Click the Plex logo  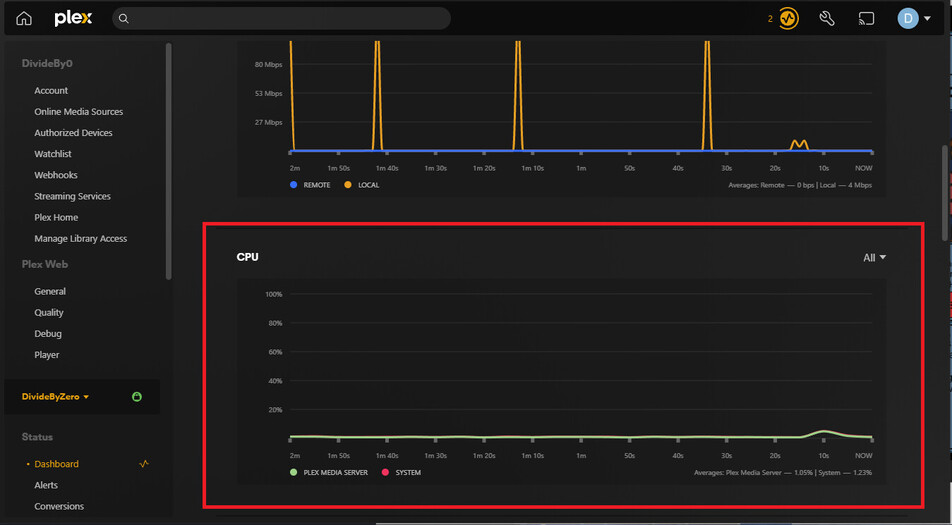[x=73, y=19]
